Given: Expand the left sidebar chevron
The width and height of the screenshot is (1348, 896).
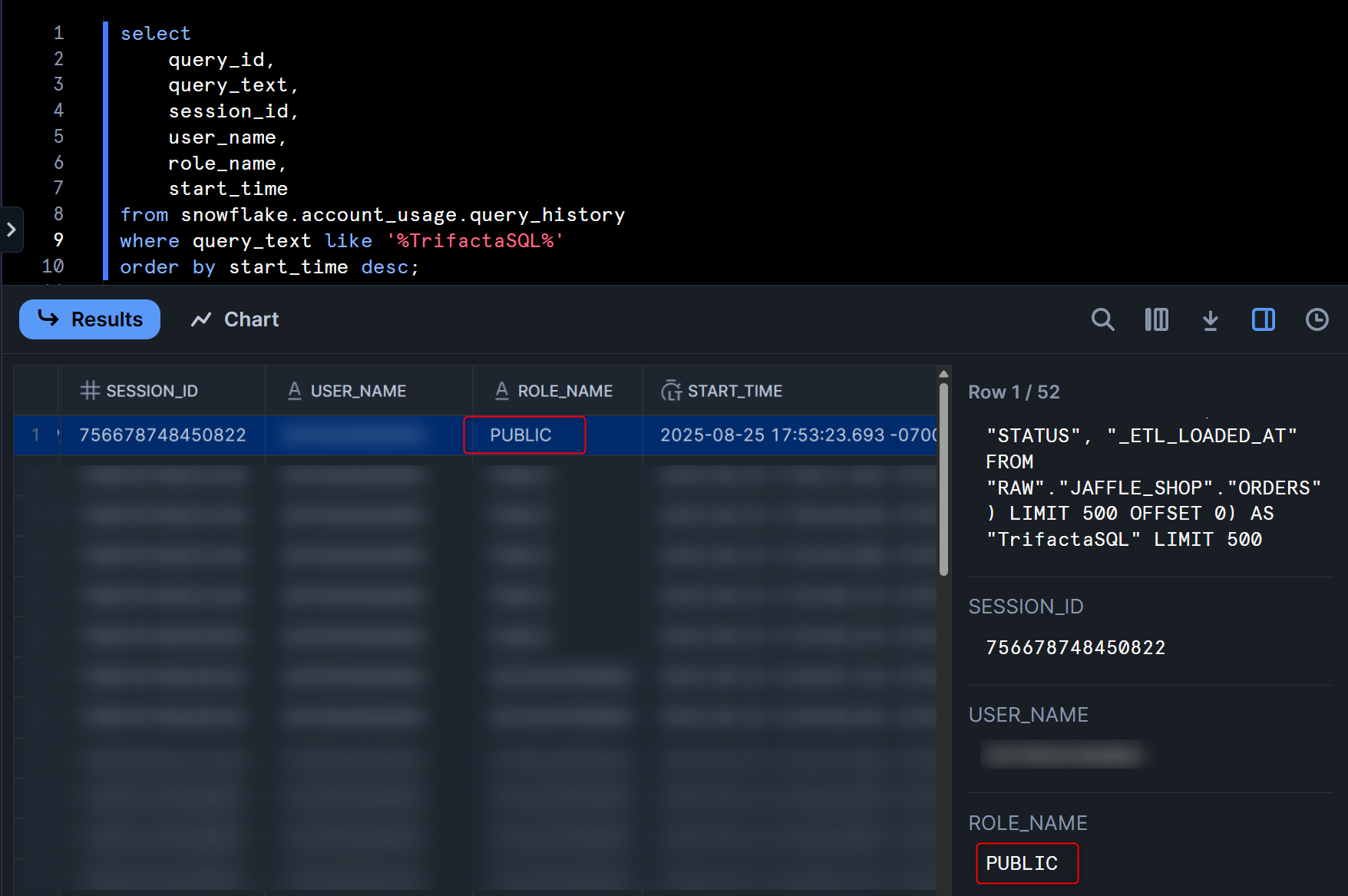Looking at the screenshot, I should coord(12,229).
